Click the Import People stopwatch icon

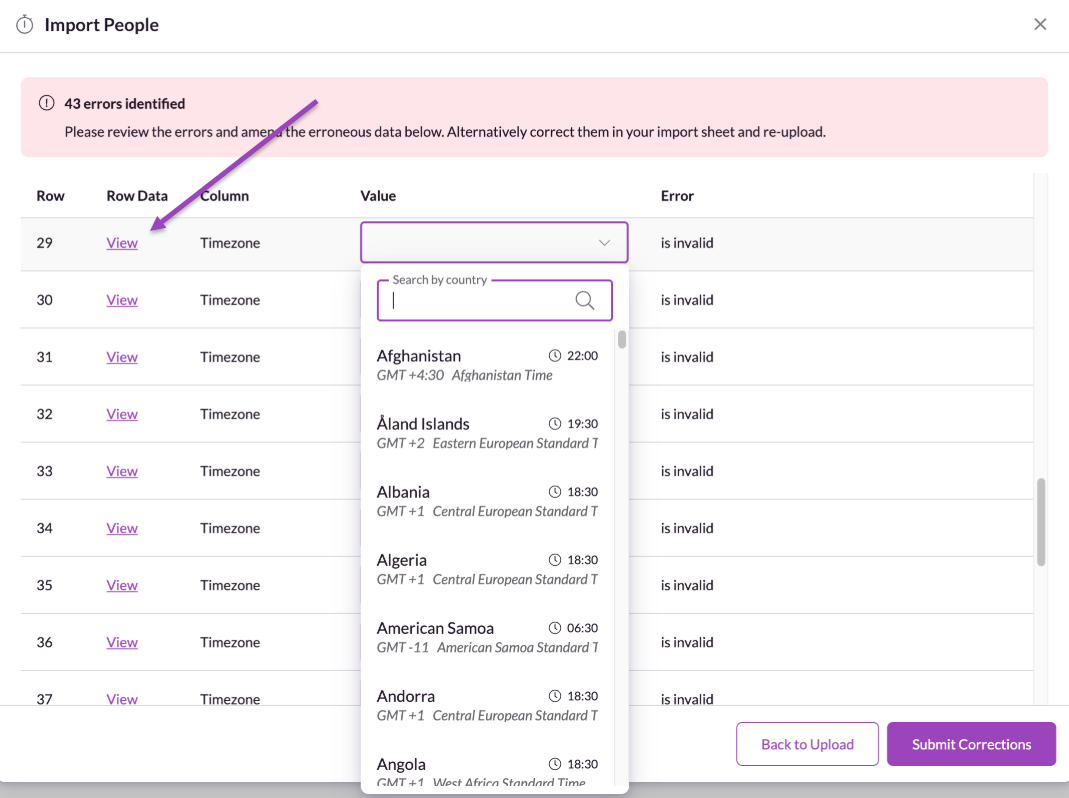(x=25, y=25)
